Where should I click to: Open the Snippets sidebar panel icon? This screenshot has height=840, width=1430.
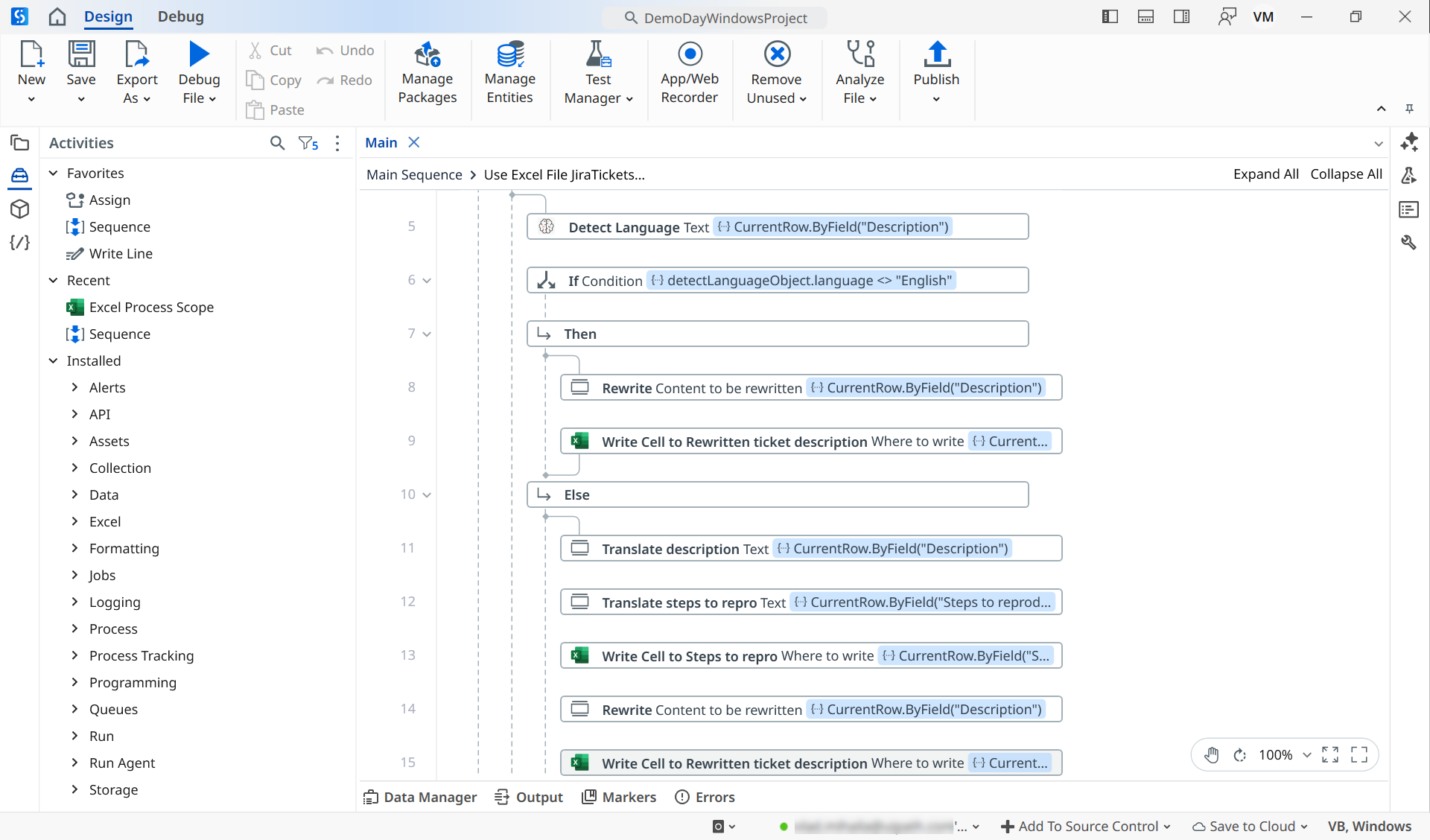20,243
